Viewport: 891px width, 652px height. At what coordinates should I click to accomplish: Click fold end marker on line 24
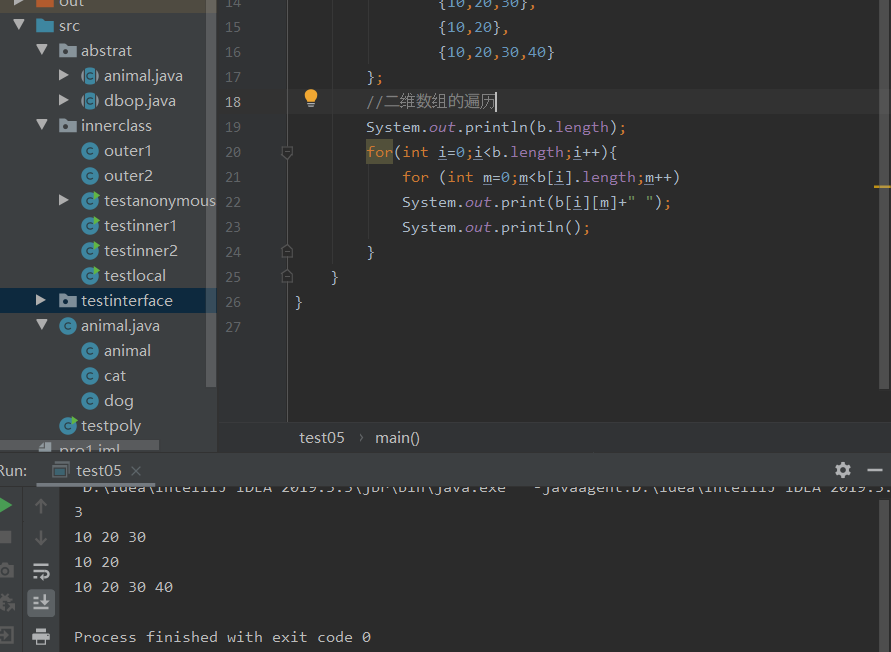pyautogui.click(x=287, y=251)
